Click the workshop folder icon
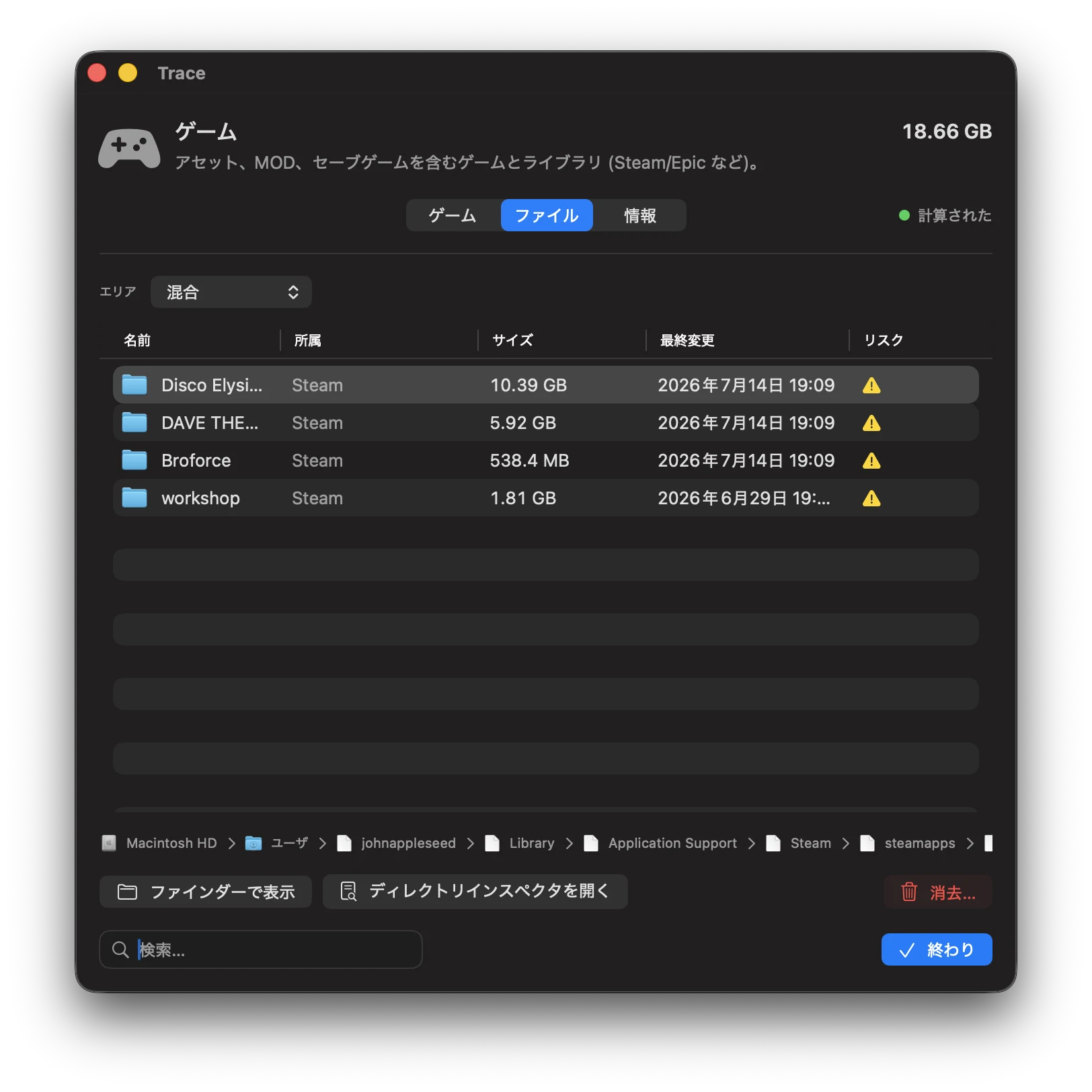This screenshot has width=1092, height=1092. (x=134, y=498)
